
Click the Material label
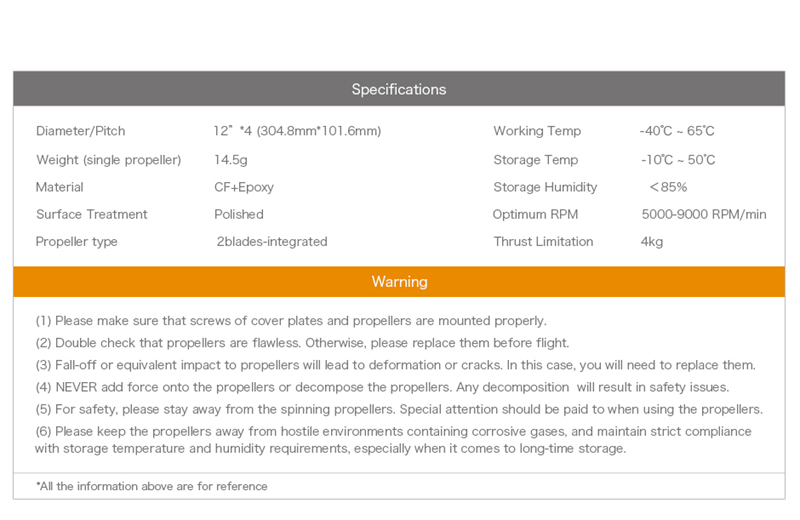point(60,187)
